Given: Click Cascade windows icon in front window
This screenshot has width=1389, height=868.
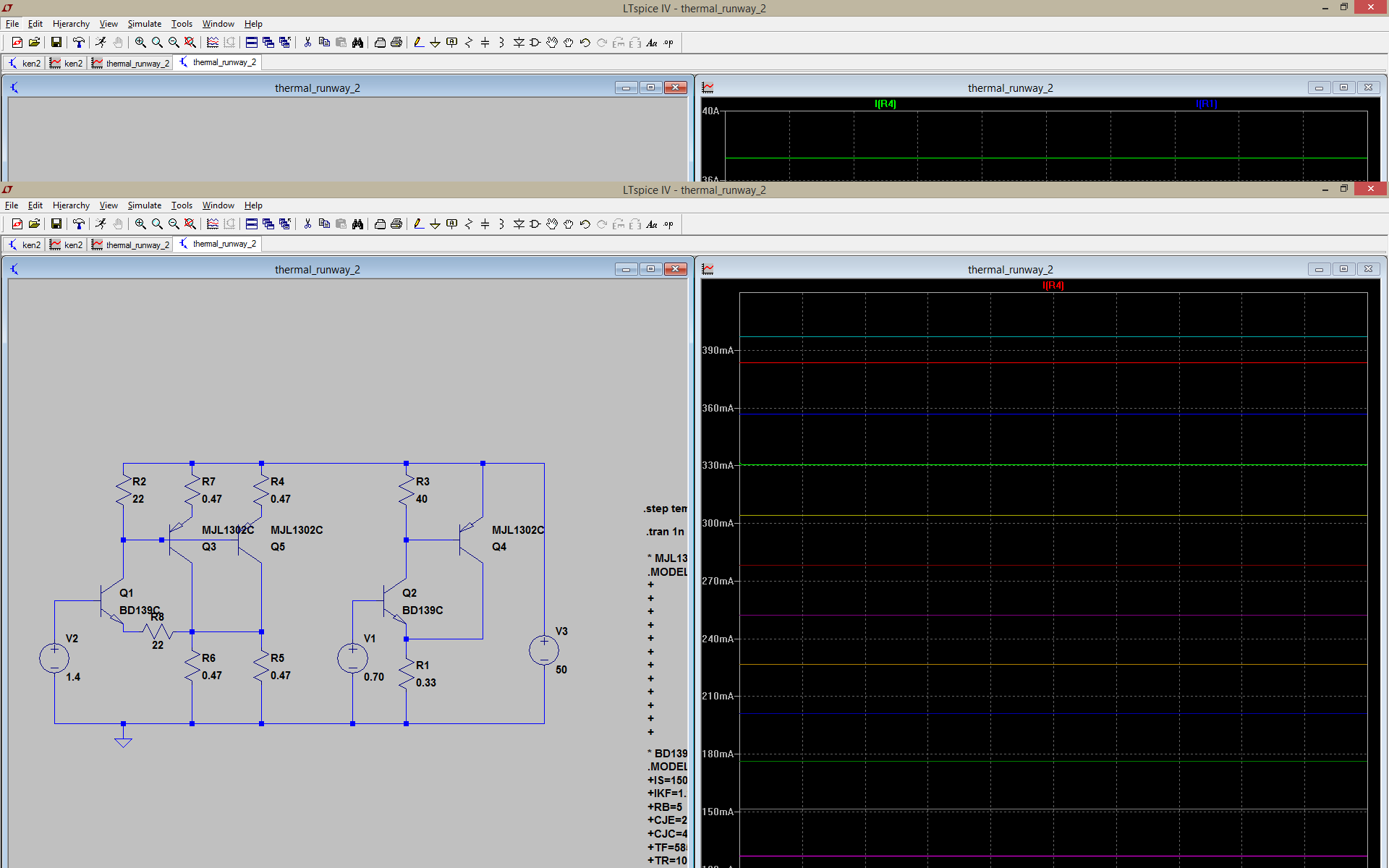Looking at the screenshot, I should (268, 224).
